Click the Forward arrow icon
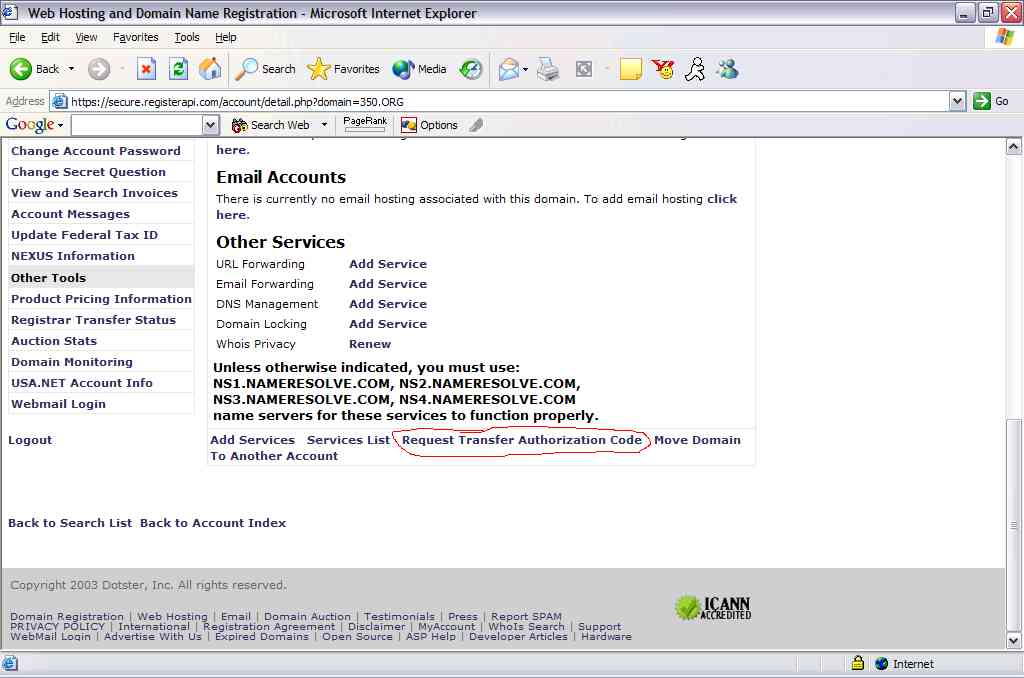The image size is (1024, 678). 99,69
